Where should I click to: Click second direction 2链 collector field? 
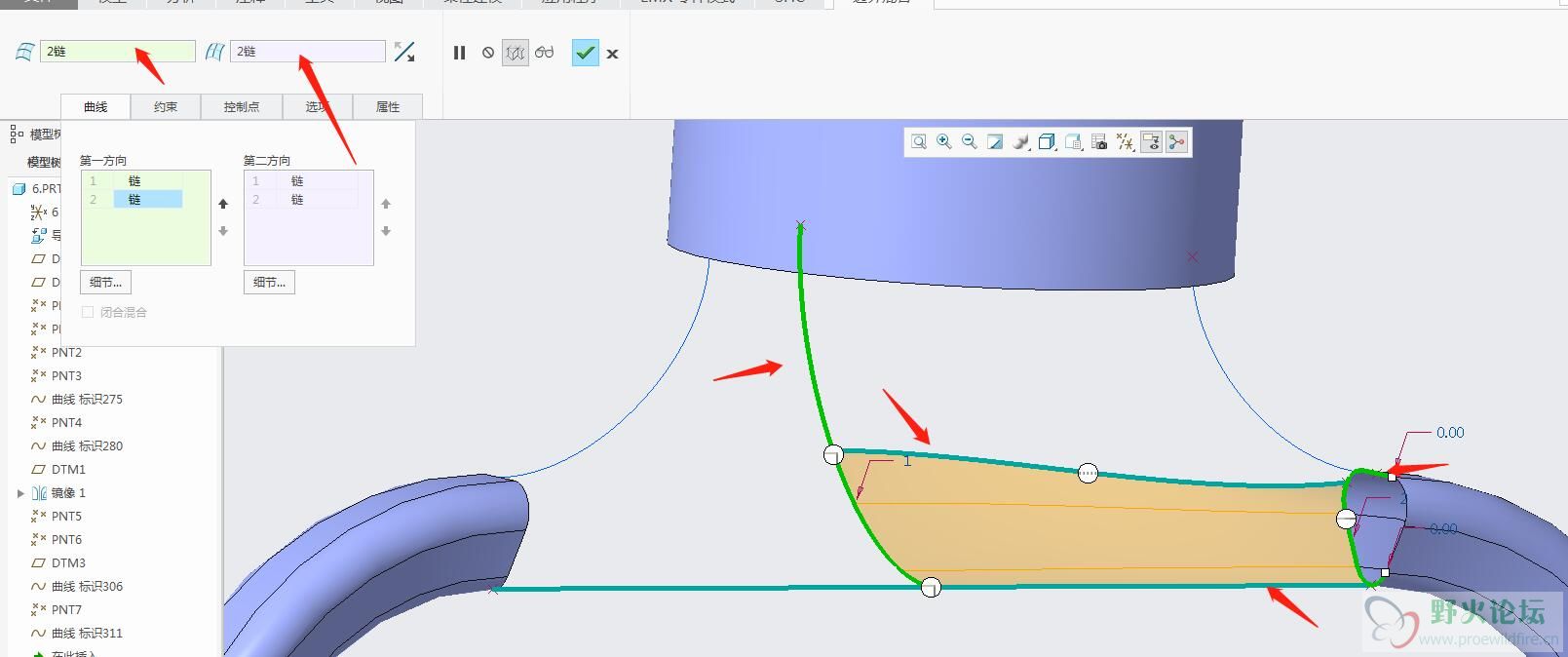pyautogui.click(x=307, y=52)
